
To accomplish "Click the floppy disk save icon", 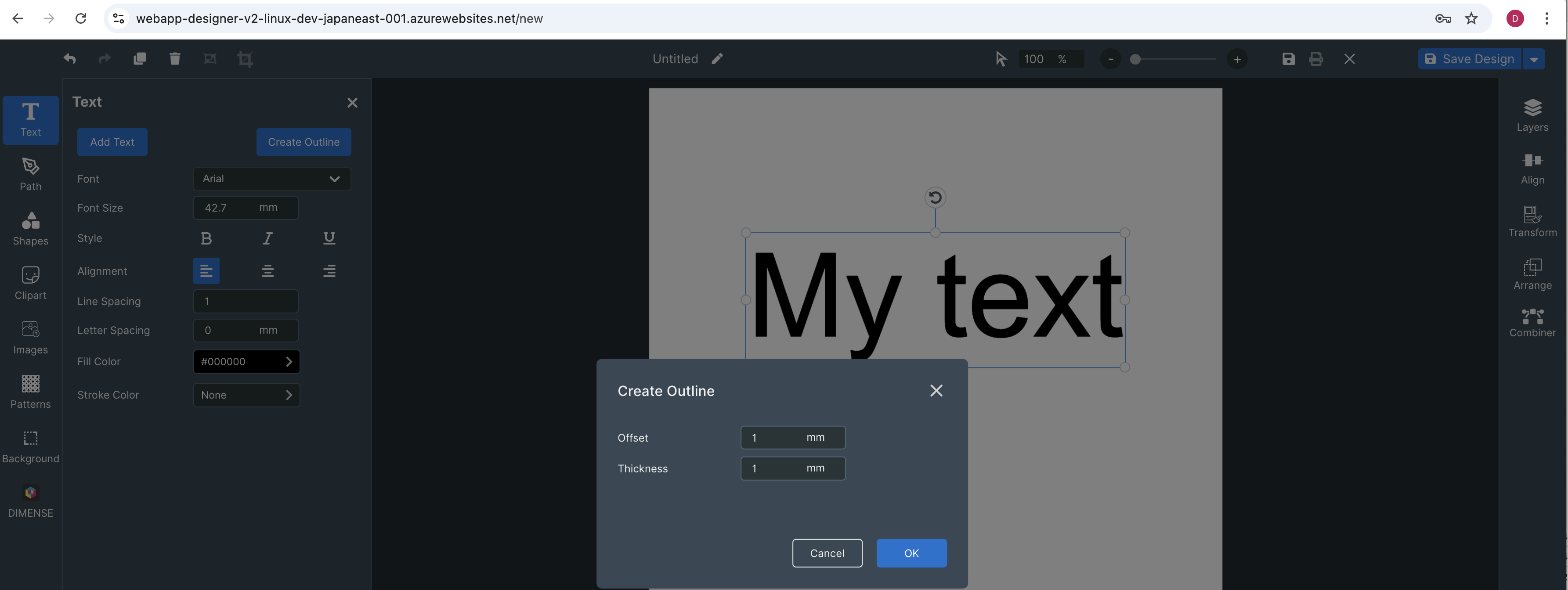I will point(1288,59).
